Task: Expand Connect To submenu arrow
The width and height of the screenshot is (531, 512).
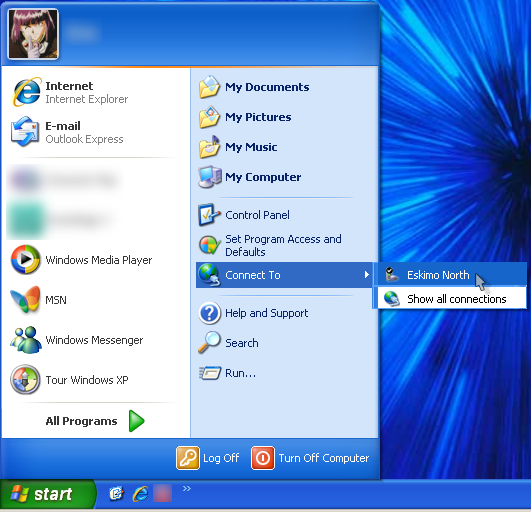Action: (366, 275)
